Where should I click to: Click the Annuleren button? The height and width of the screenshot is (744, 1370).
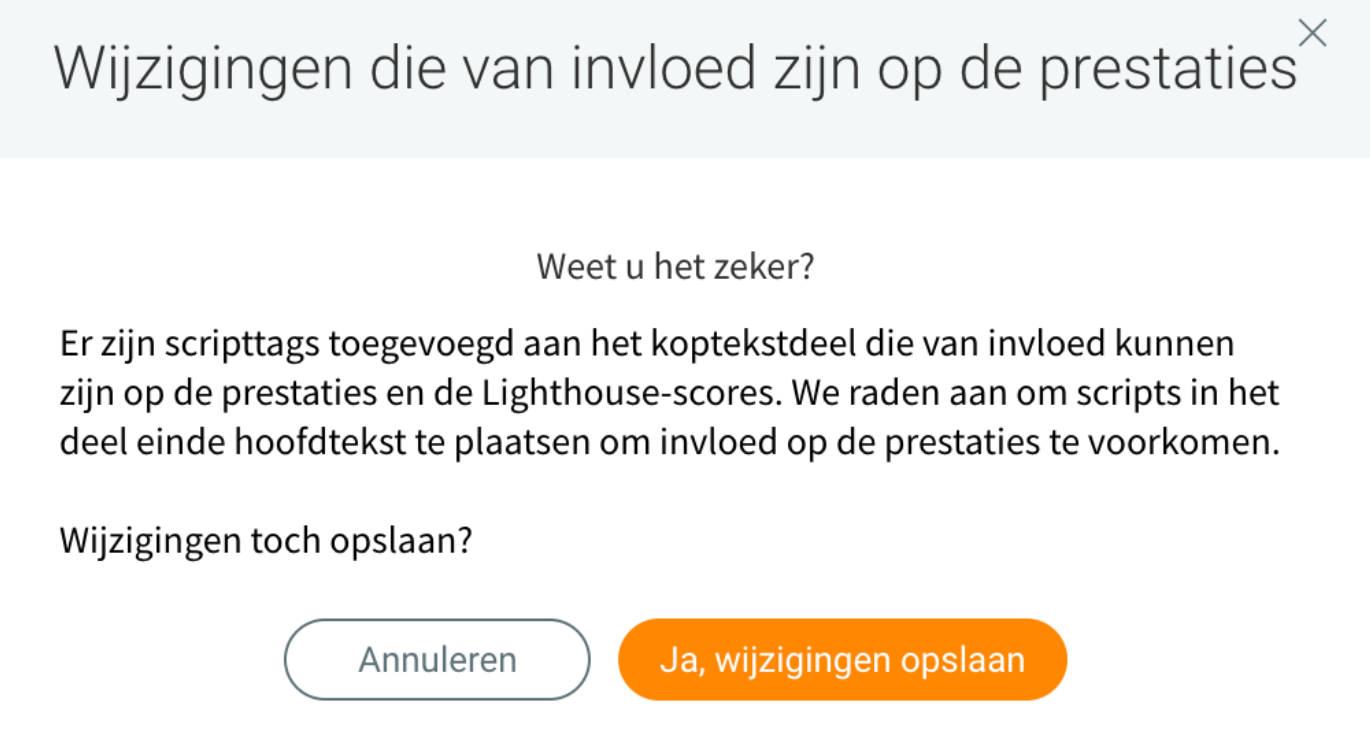437,660
